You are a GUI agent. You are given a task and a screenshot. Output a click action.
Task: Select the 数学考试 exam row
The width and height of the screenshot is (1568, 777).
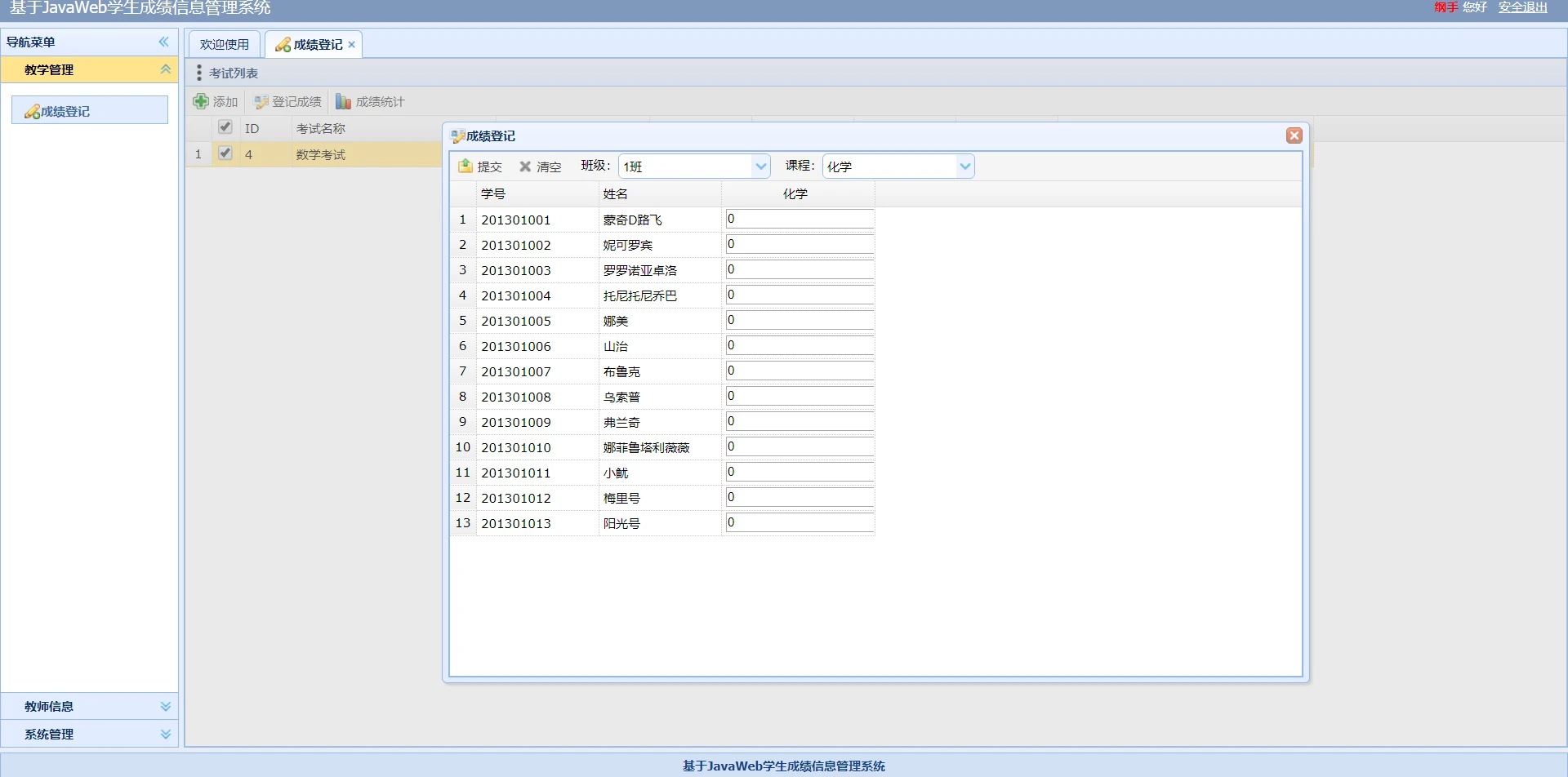pos(321,154)
